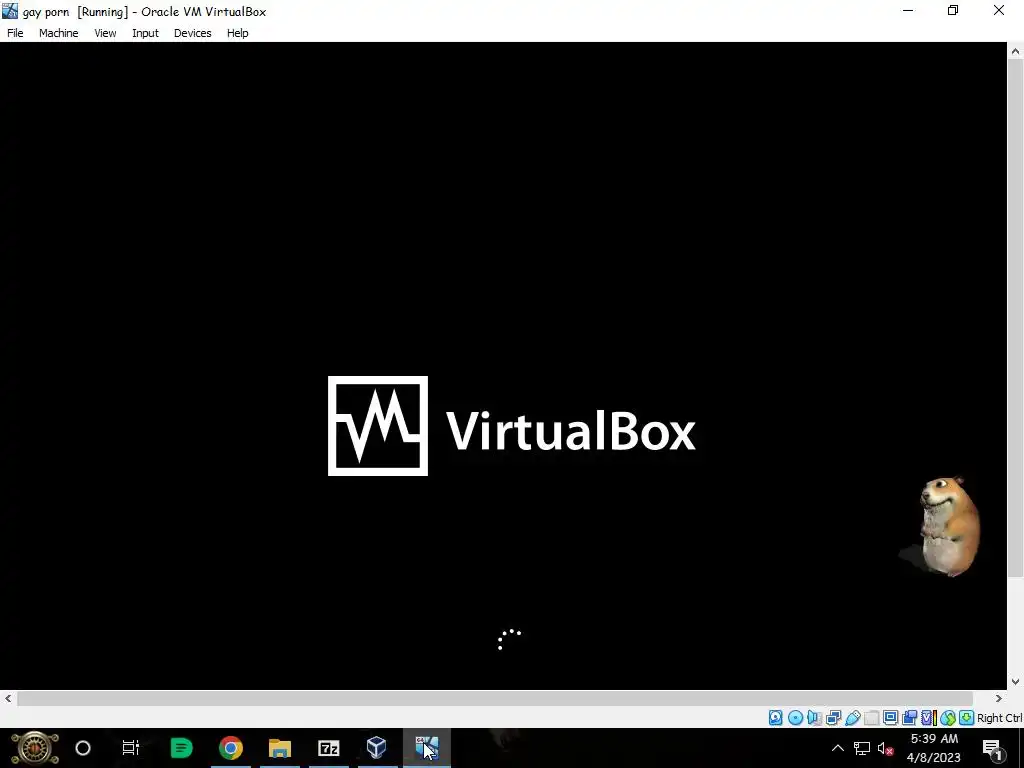Click the CPU virtualization indicator icon
Viewport: 1024px width, 768px height.
[929, 718]
